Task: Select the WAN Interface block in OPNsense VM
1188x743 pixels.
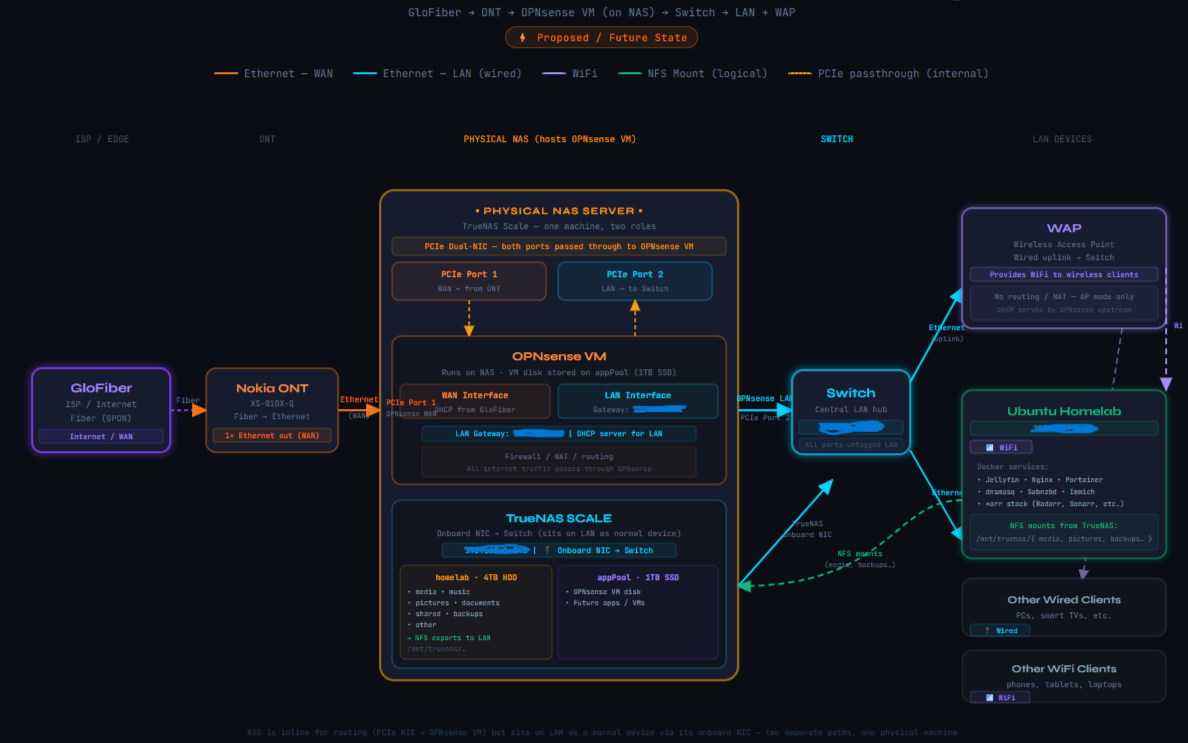Action: click(475, 401)
